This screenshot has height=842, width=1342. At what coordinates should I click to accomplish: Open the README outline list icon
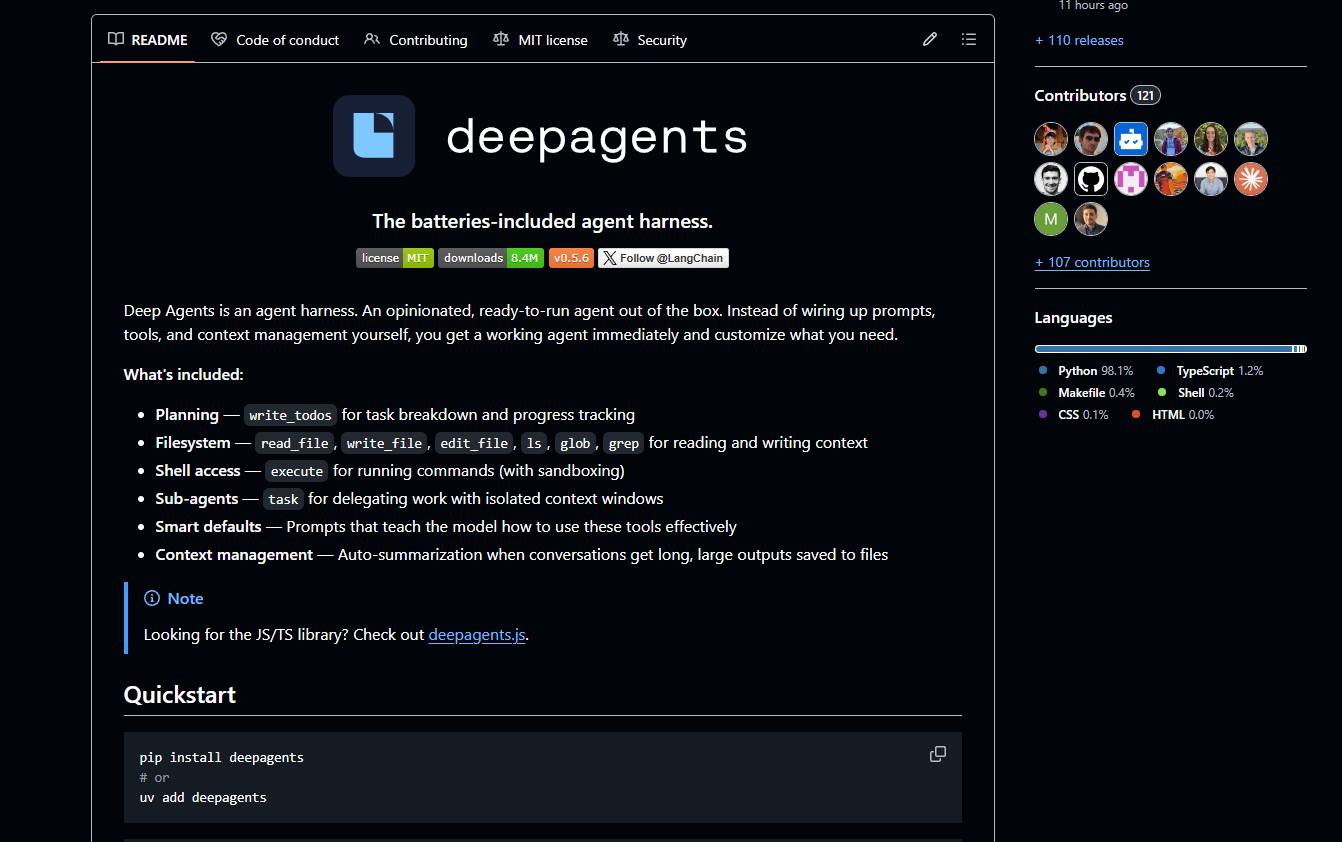969,39
